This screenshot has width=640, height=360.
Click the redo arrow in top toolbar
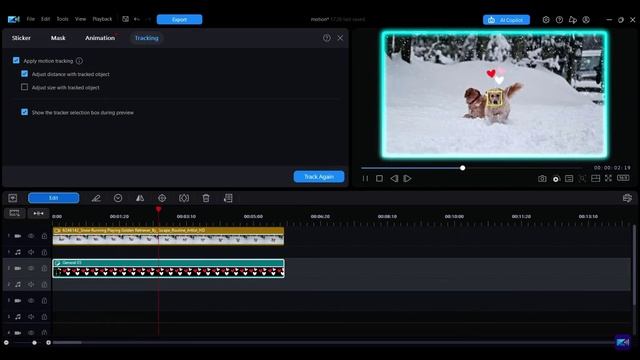pyautogui.click(x=148, y=19)
